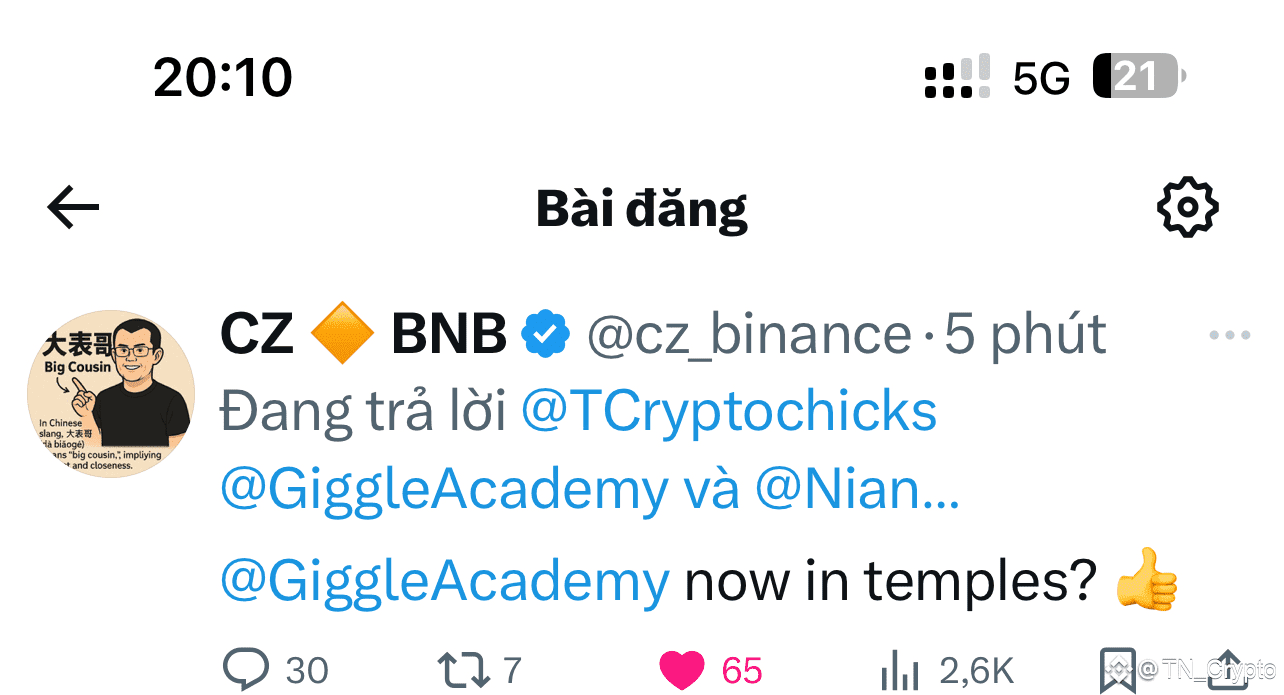
Task: Toggle the bookmark icon on post
Action: point(1117,670)
